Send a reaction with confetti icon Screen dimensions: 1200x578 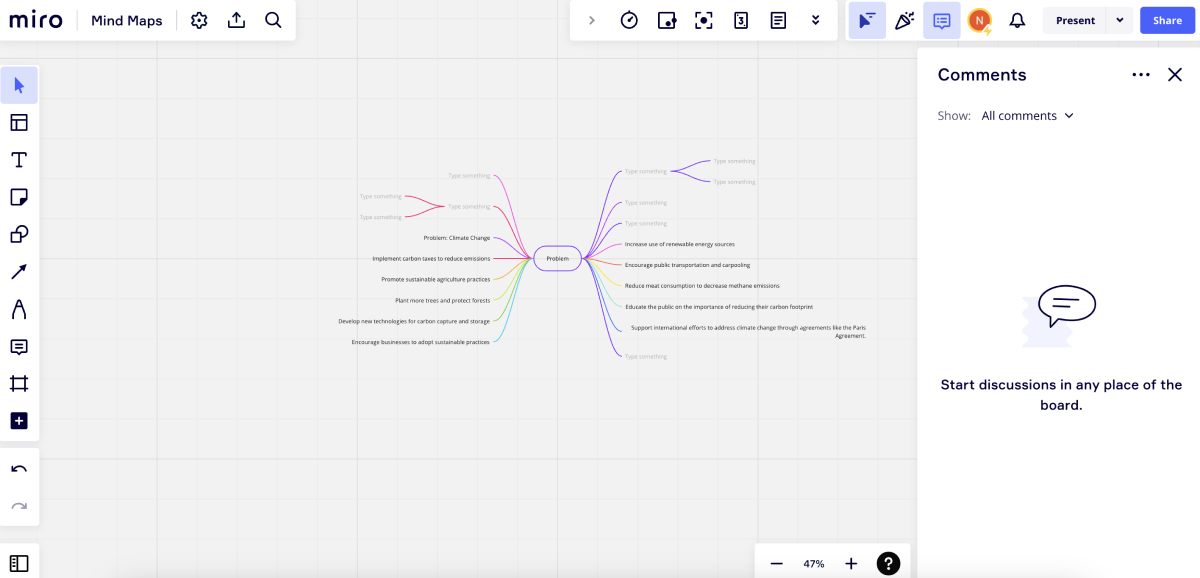(x=905, y=20)
